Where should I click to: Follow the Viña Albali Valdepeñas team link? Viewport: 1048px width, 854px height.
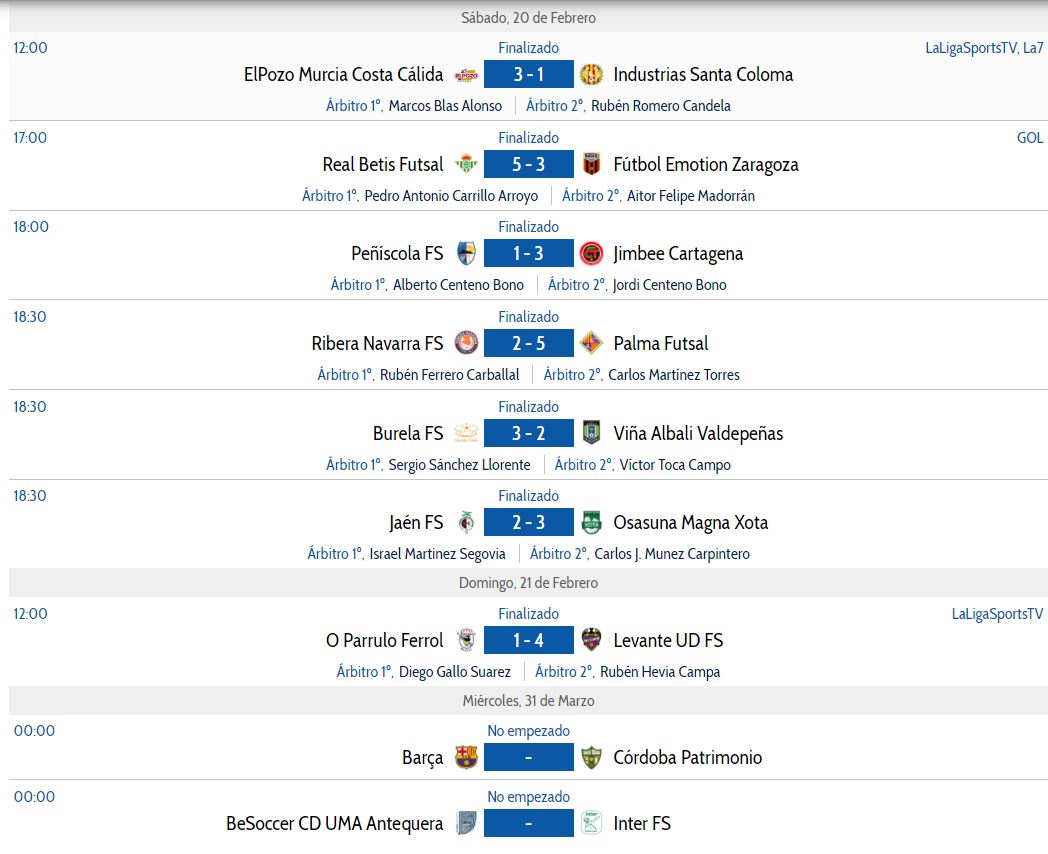coord(698,434)
